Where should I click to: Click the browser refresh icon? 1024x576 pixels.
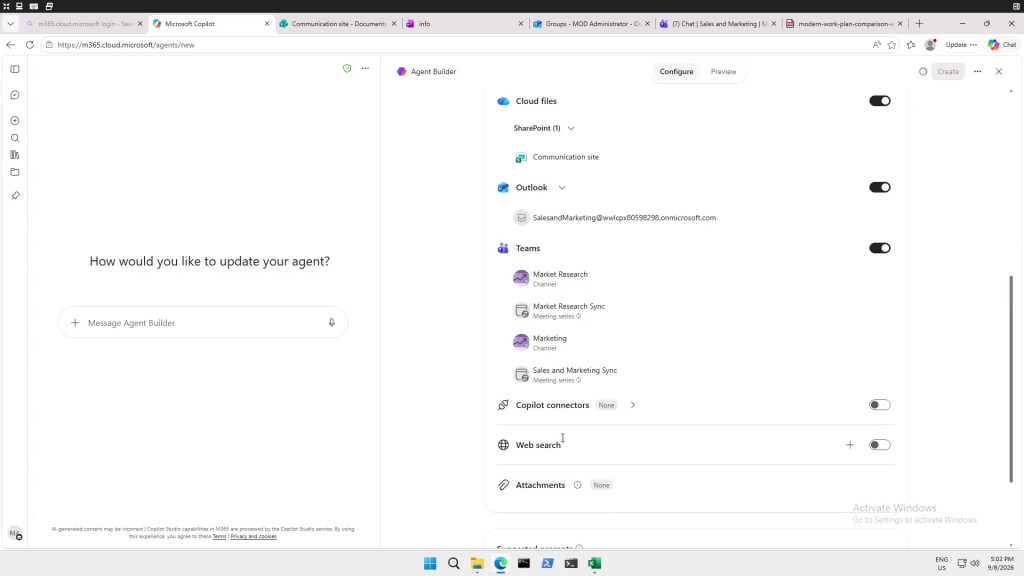point(30,45)
